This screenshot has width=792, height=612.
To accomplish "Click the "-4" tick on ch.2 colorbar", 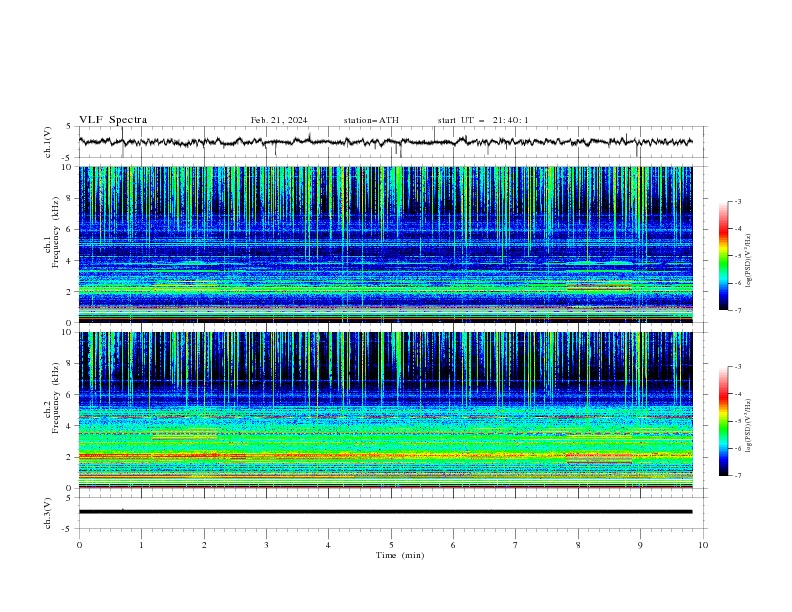I will (x=737, y=394).
